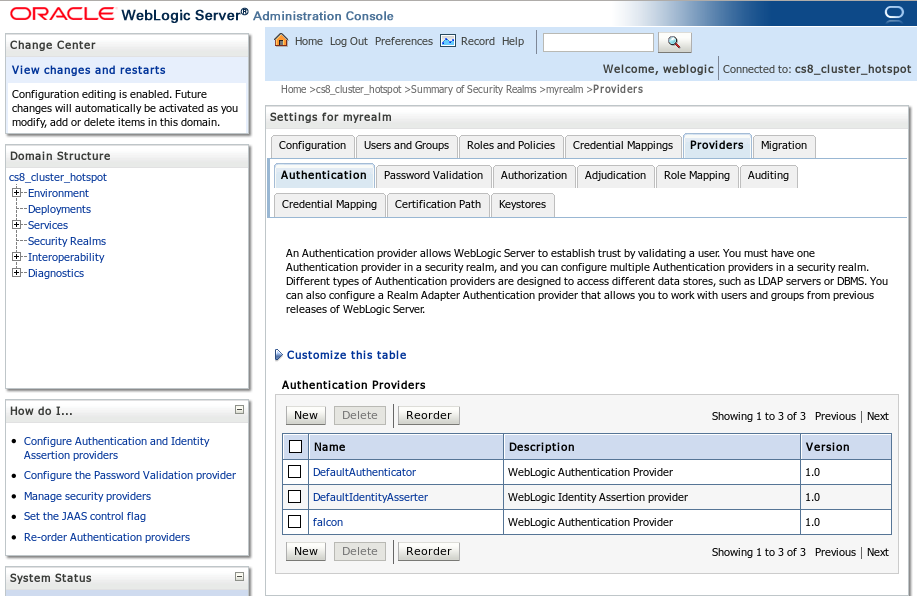This screenshot has height=596, width=917.
Task: Open the falcon provider link
Action: [x=328, y=522]
